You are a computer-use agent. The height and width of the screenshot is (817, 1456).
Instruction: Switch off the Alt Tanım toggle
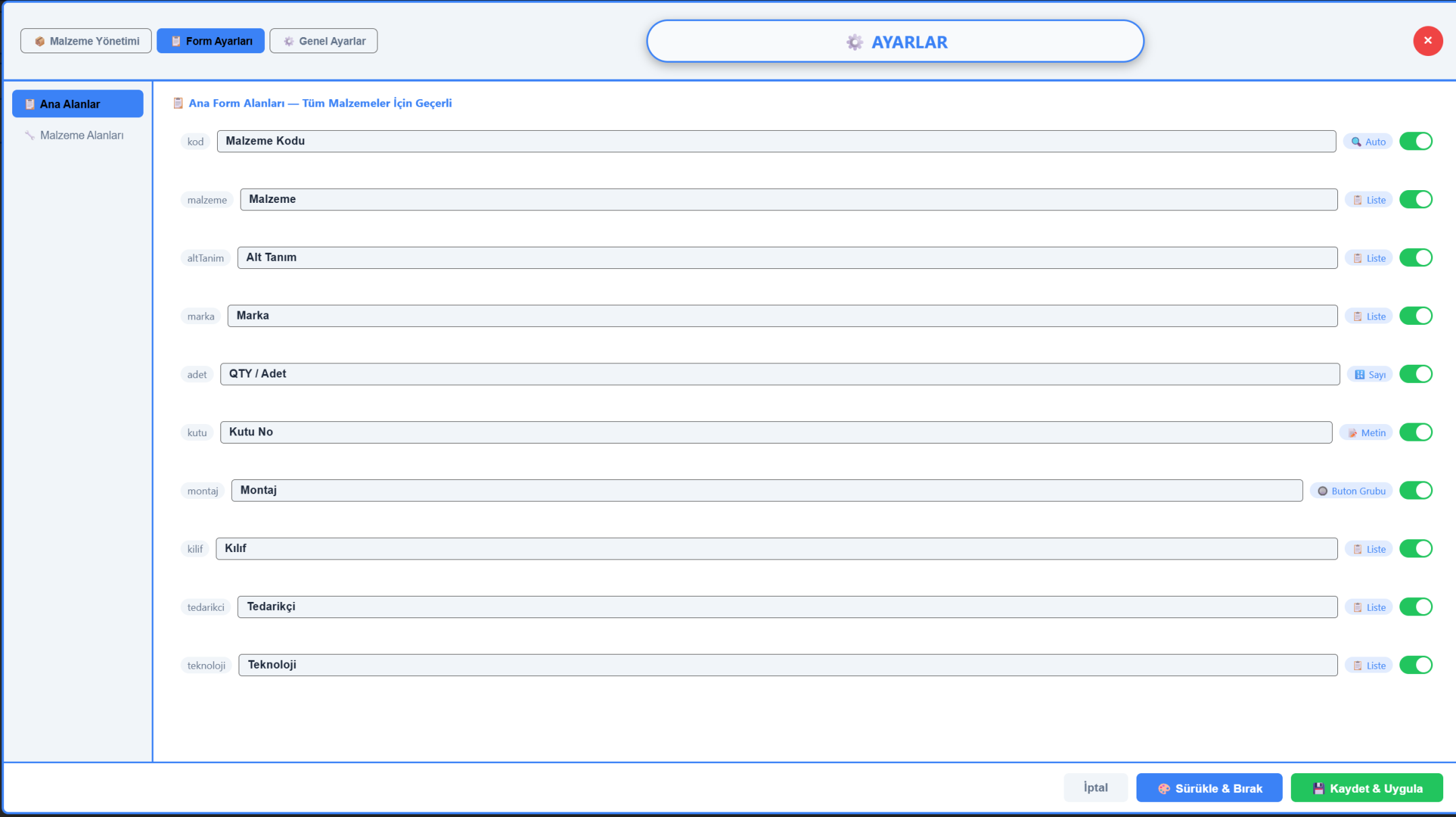click(x=1416, y=258)
